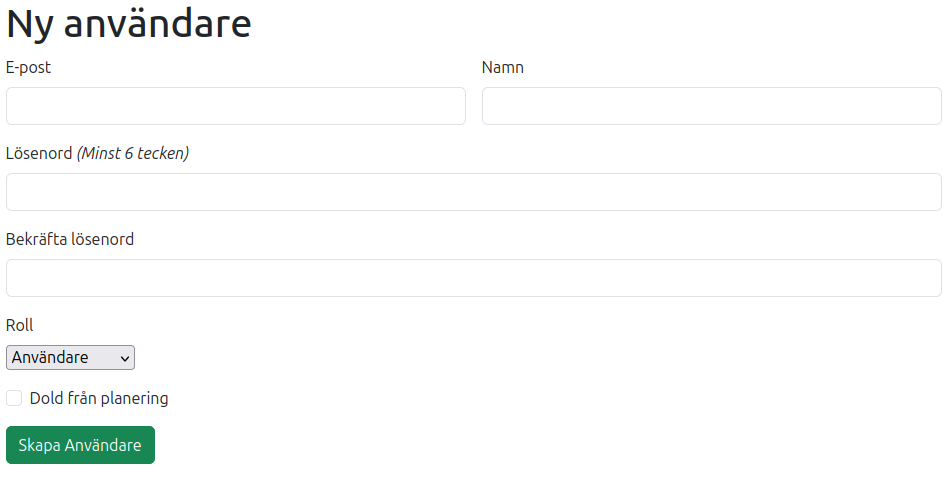Image resolution: width=947 pixels, height=479 pixels.
Task: Click the Lösenord password field
Action: 473,192
